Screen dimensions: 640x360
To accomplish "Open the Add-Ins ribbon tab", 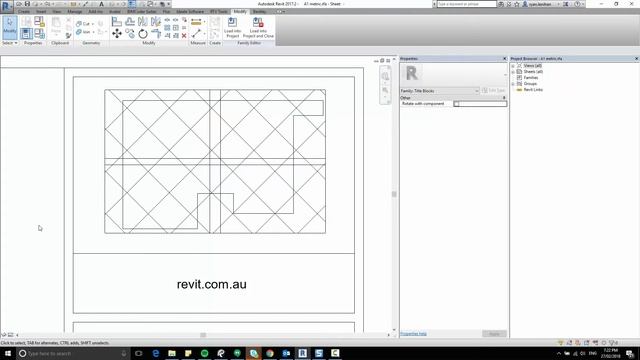I will pyautogui.click(x=96, y=11).
